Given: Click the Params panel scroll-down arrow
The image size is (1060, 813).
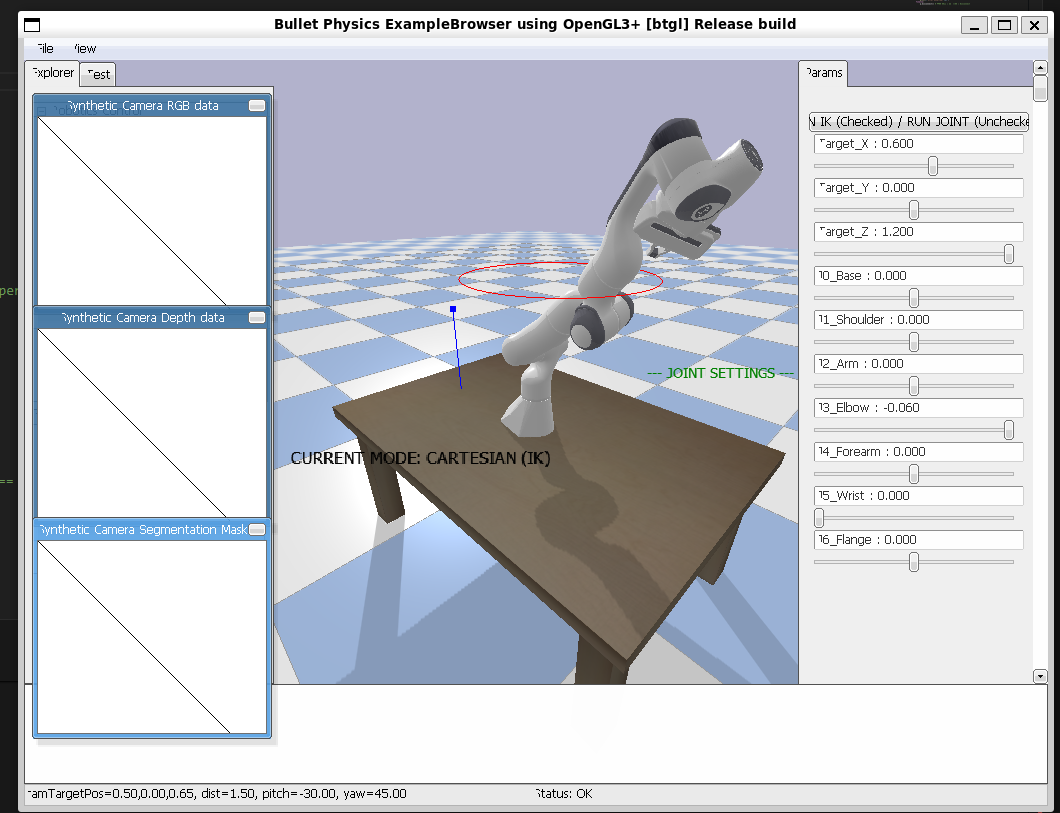Looking at the screenshot, I should point(1040,676).
